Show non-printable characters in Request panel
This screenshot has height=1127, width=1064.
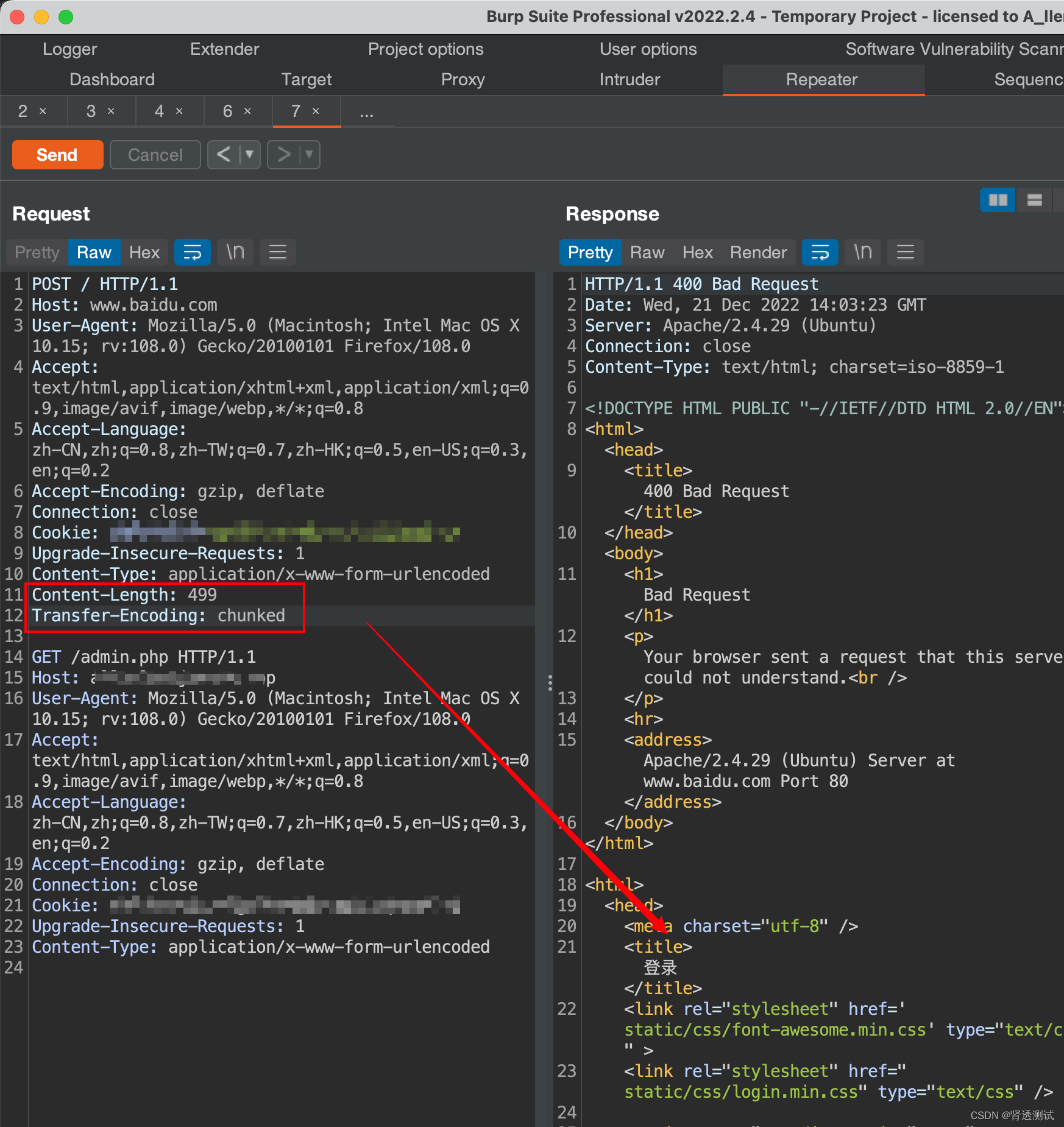tap(235, 252)
